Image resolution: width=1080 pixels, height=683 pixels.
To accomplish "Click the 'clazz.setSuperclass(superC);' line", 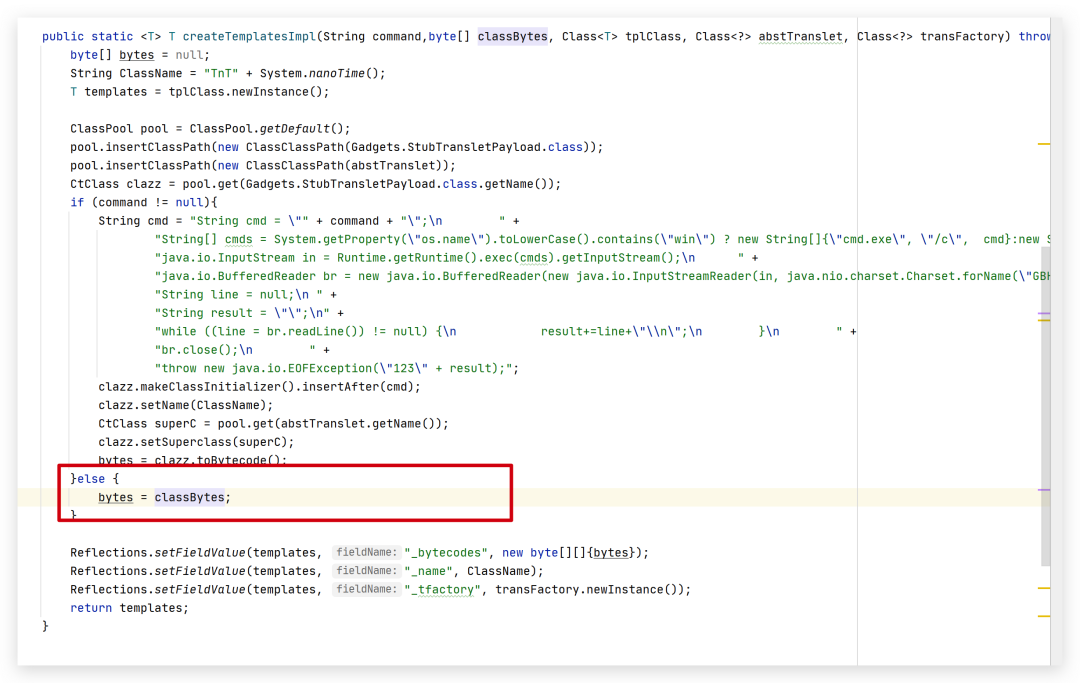I will [x=196, y=443].
